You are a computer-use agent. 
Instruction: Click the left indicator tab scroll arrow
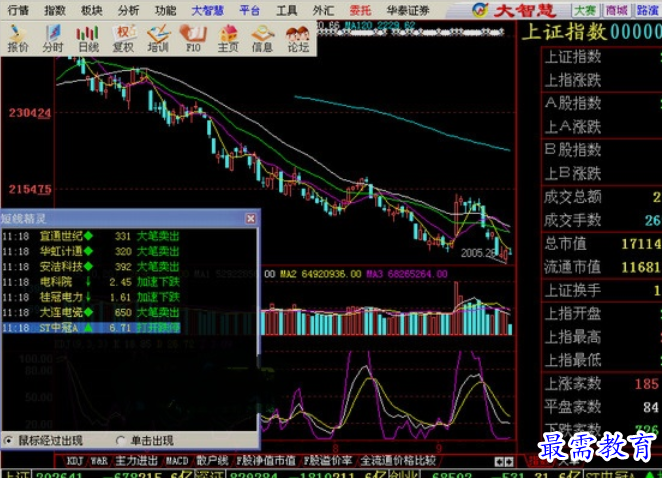coord(499,462)
